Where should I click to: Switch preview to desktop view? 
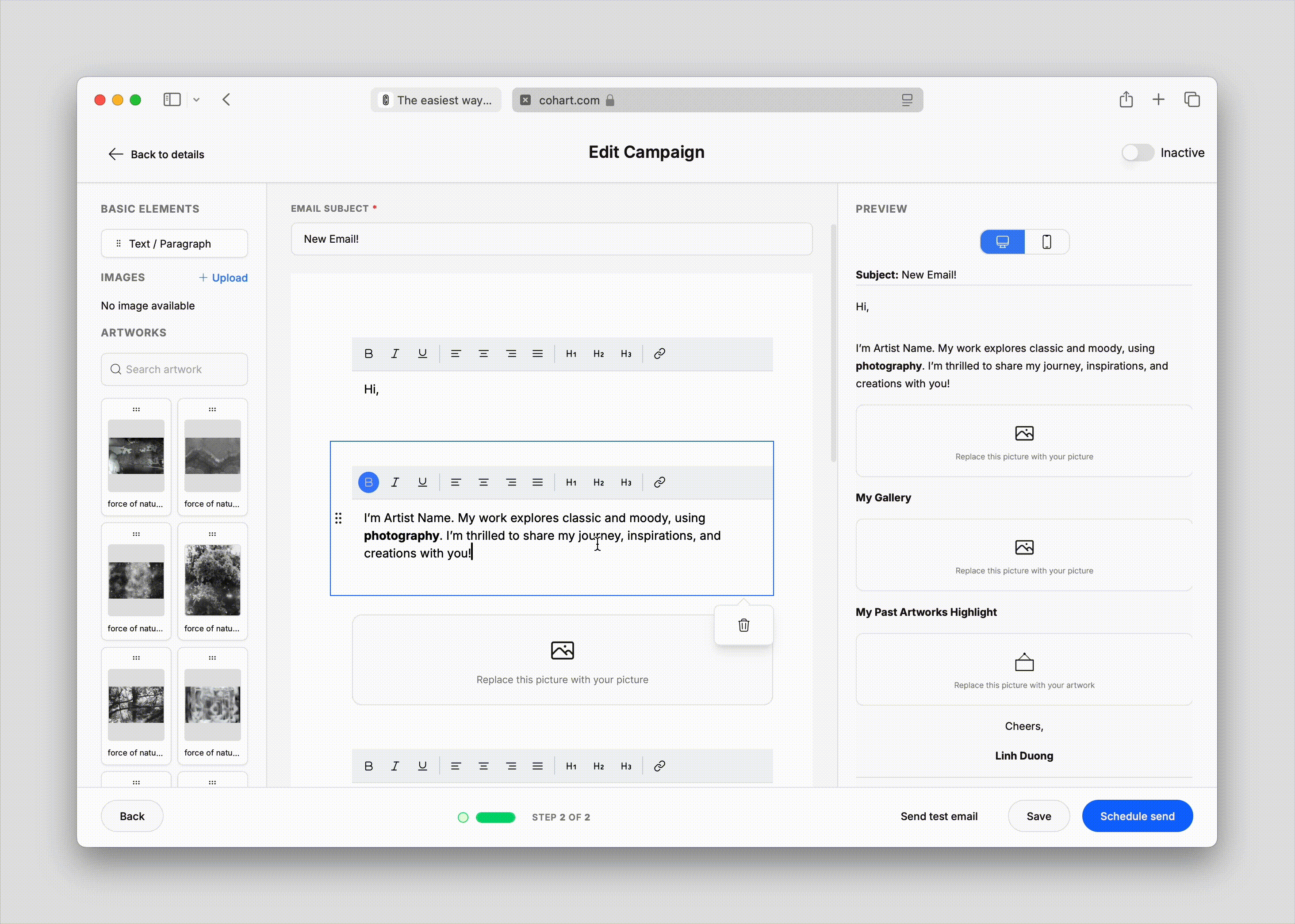pos(1002,242)
